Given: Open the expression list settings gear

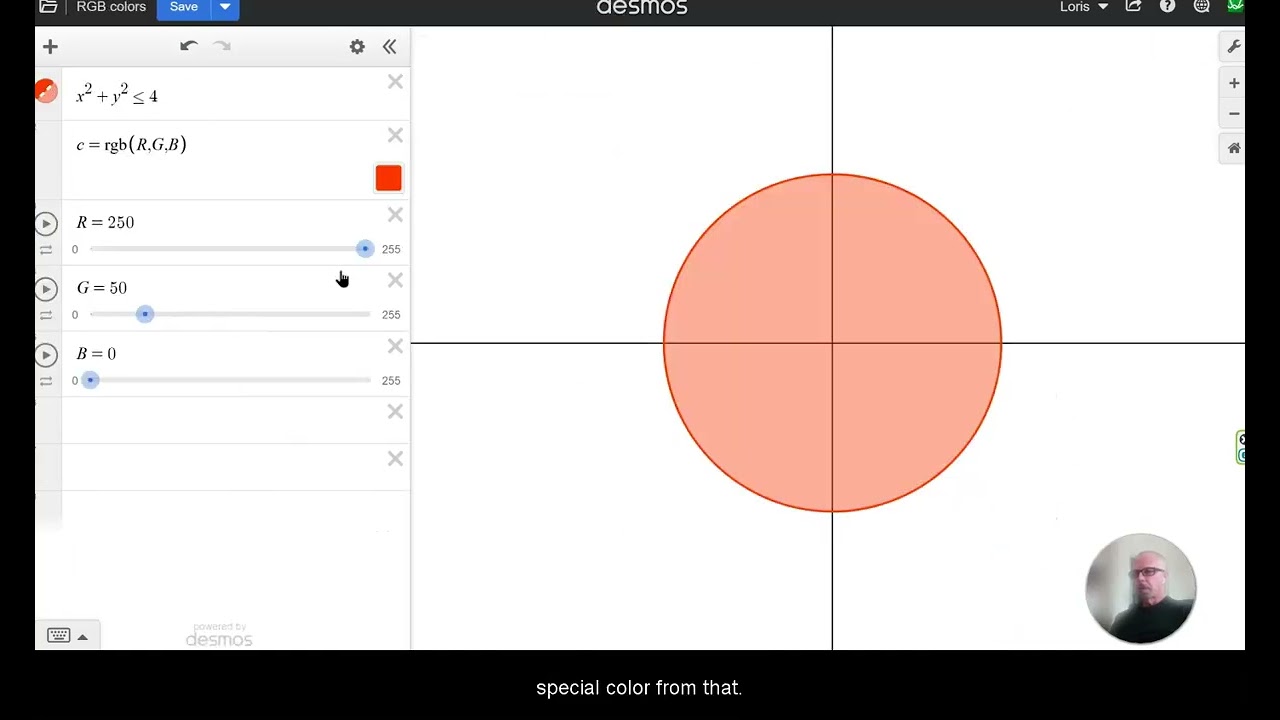Looking at the screenshot, I should pyautogui.click(x=357, y=47).
